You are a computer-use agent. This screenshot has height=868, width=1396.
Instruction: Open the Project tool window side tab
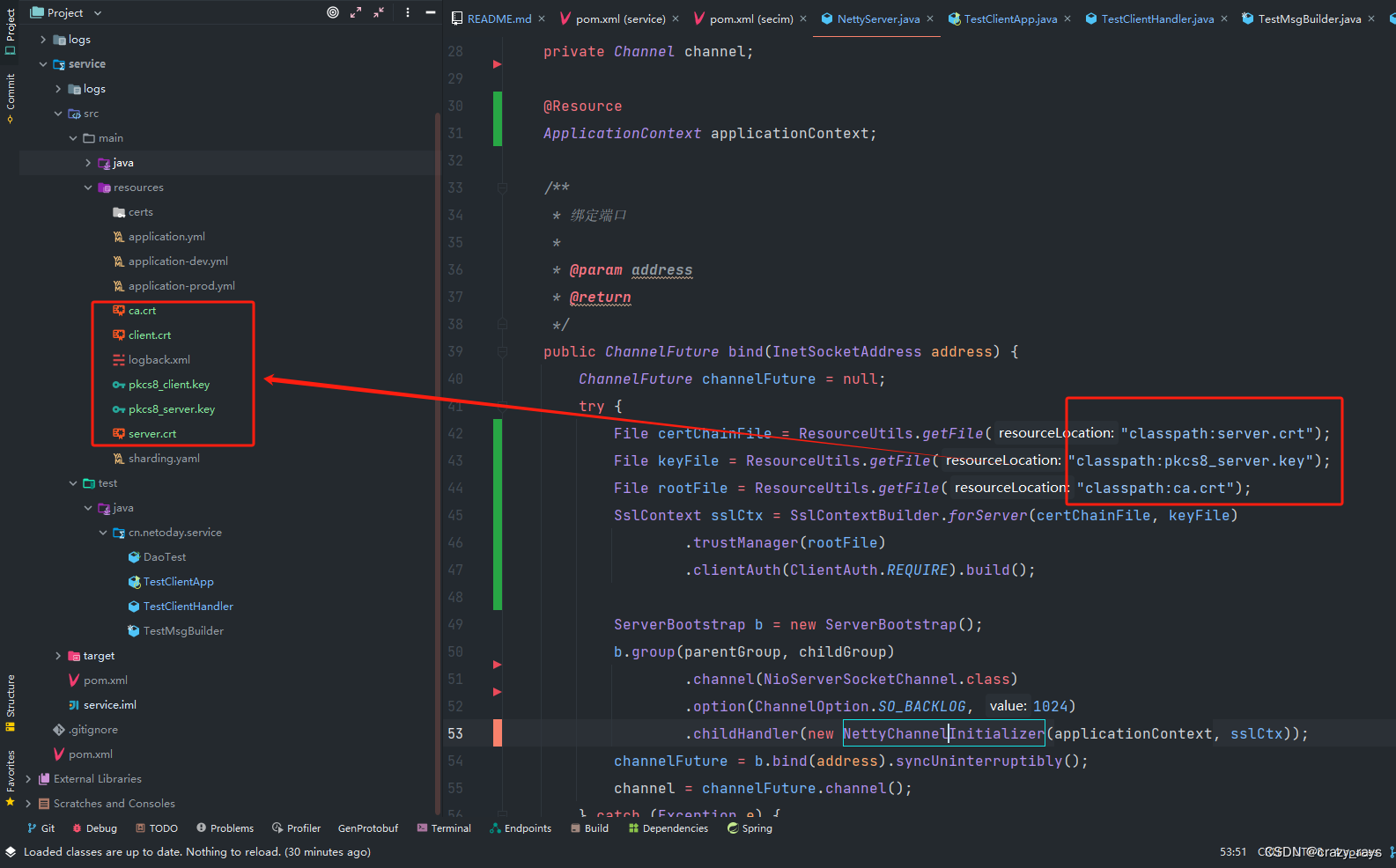(x=10, y=31)
